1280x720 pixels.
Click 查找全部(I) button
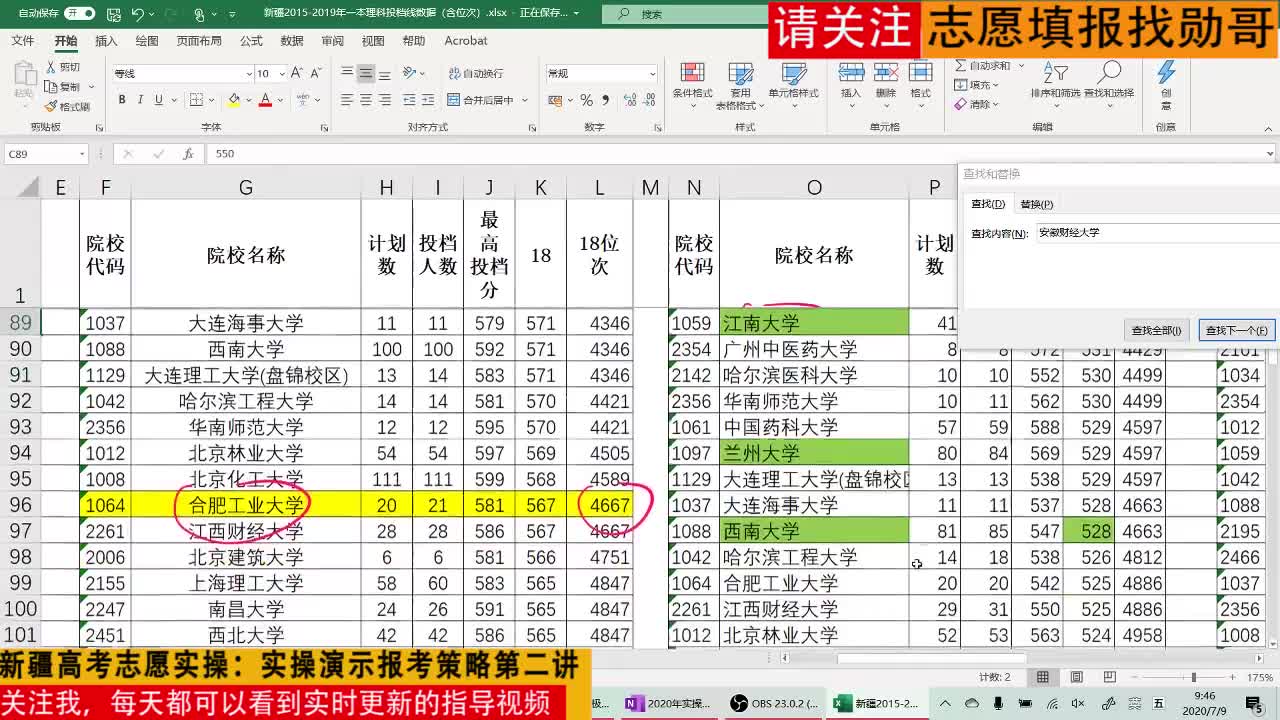pyautogui.click(x=1156, y=330)
